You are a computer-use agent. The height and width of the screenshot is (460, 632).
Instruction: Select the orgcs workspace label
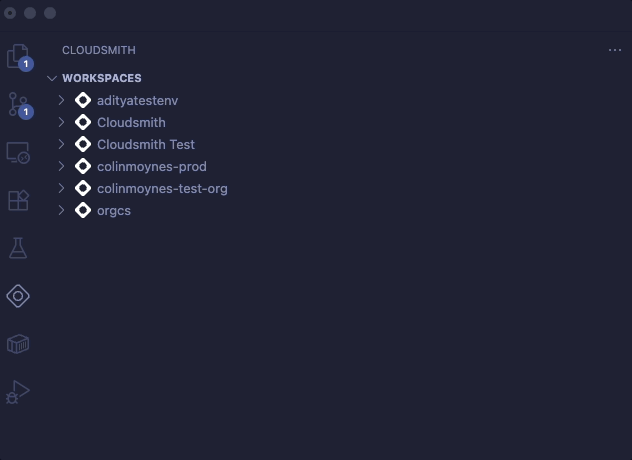click(114, 210)
